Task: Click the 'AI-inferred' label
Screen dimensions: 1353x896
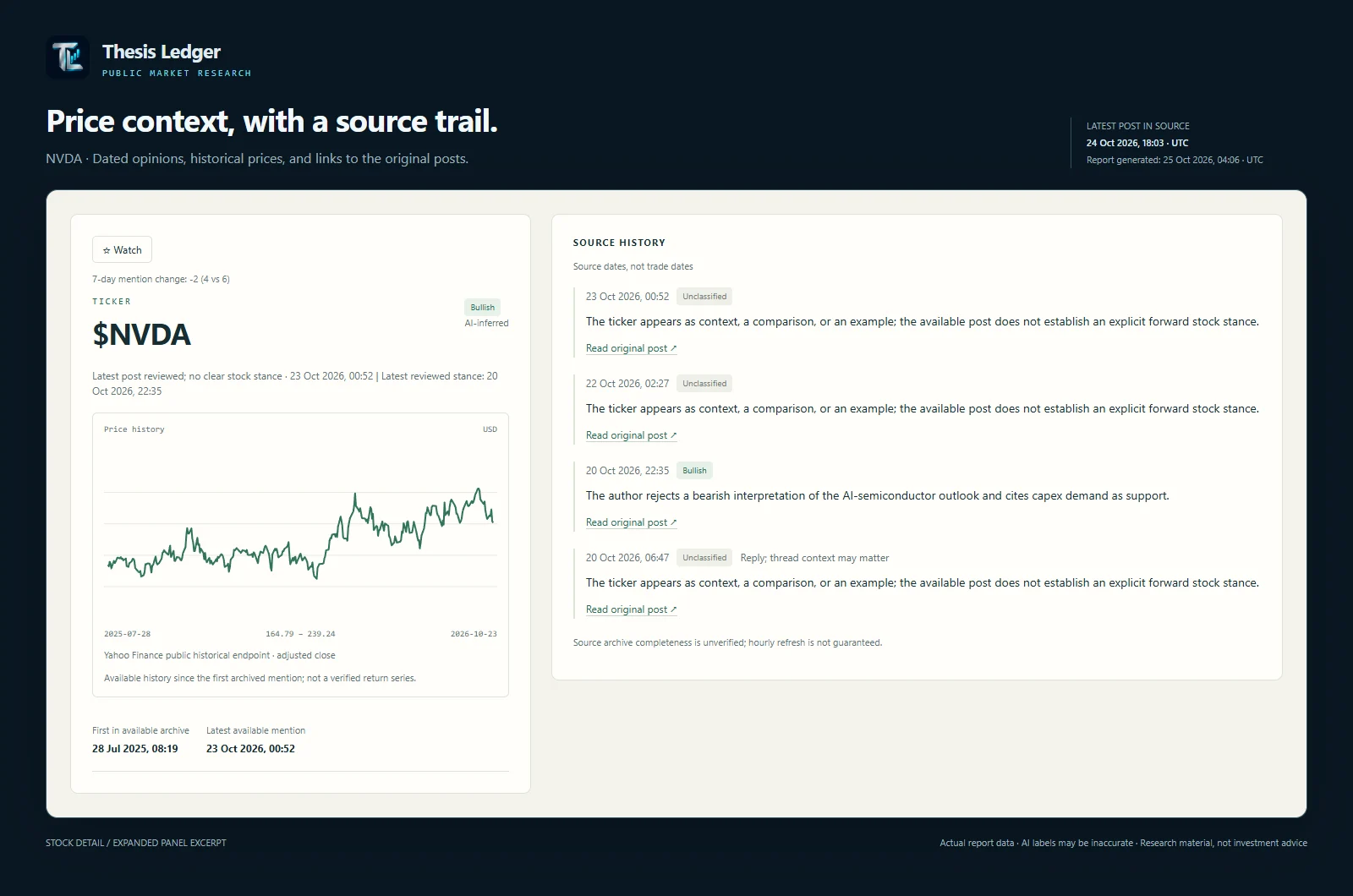Action: (x=486, y=323)
